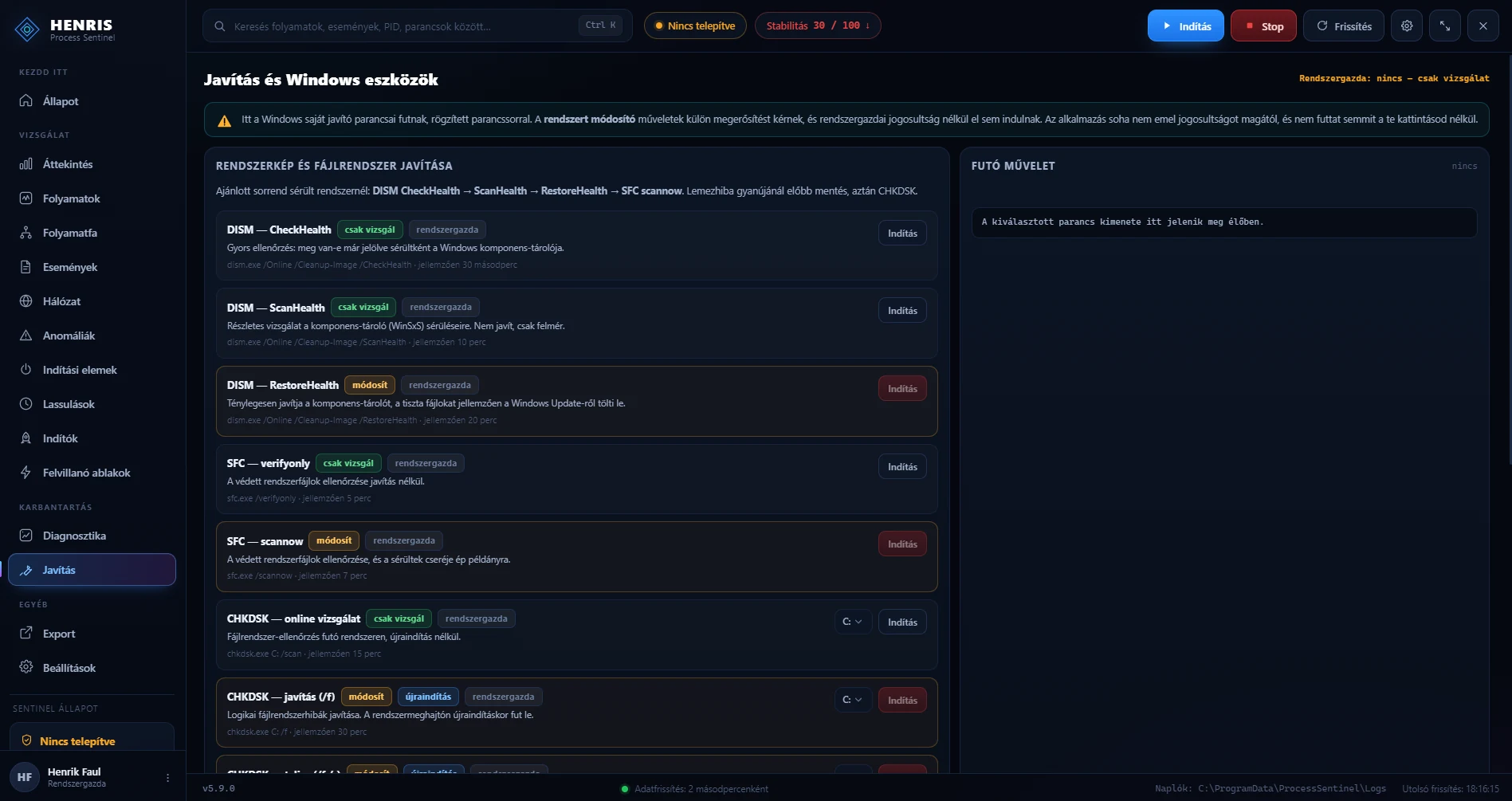Click the 'módosít' tag on SFC scannow
Viewport: 1512px width, 801px height.
pyautogui.click(x=334, y=540)
